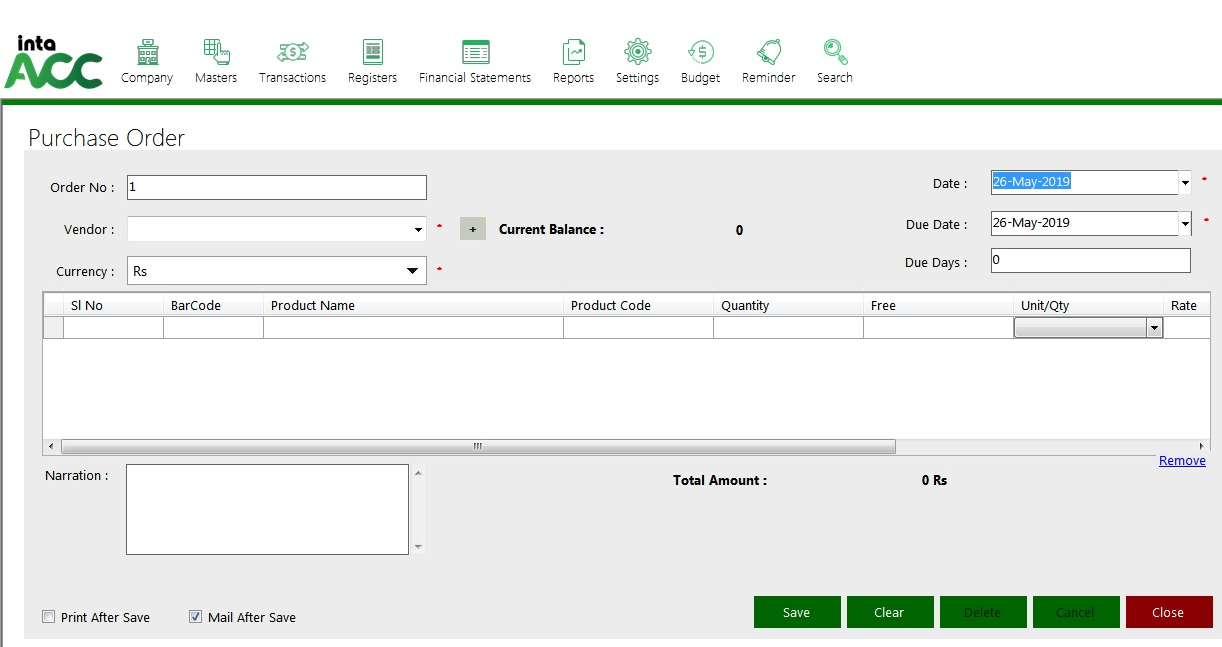Expand the Vendor dropdown
This screenshot has height=647, width=1222.
pyautogui.click(x=418, y=230)
